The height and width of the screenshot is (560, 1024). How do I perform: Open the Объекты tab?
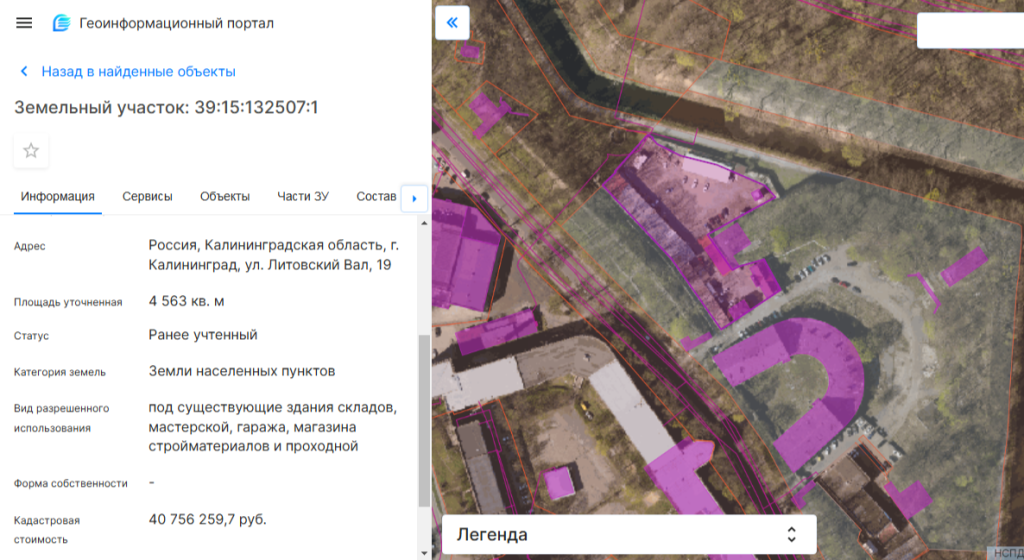coord(224,197)
